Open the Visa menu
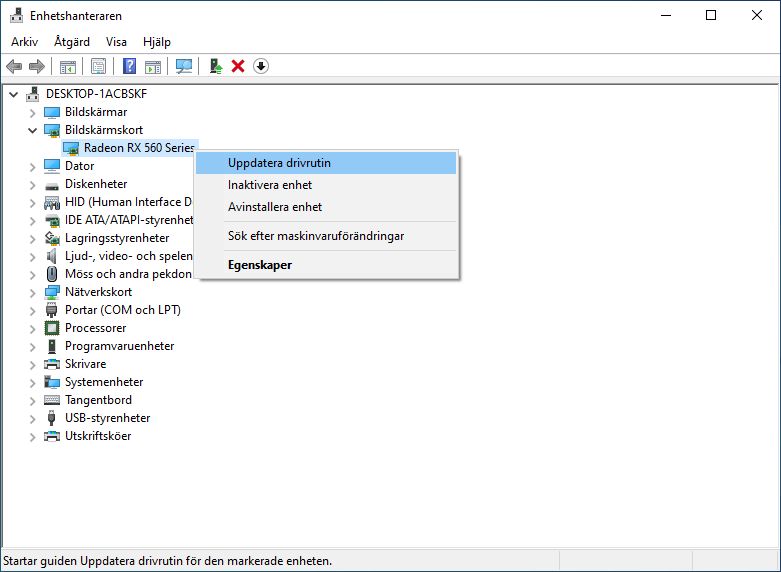781x572 pixels. [x=116, y=42]
